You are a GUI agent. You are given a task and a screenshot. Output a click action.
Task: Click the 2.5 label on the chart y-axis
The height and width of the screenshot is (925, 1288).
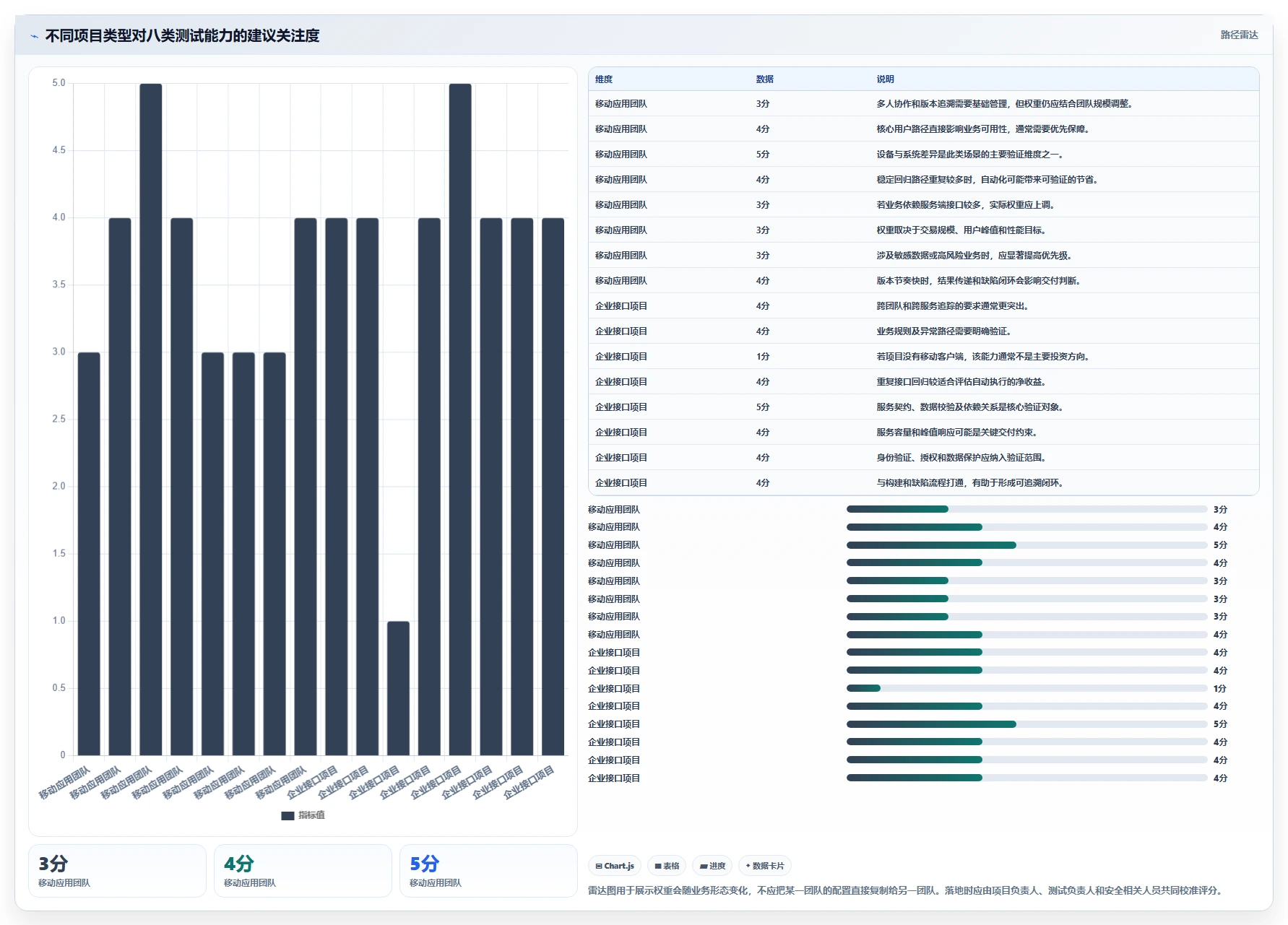59,419
